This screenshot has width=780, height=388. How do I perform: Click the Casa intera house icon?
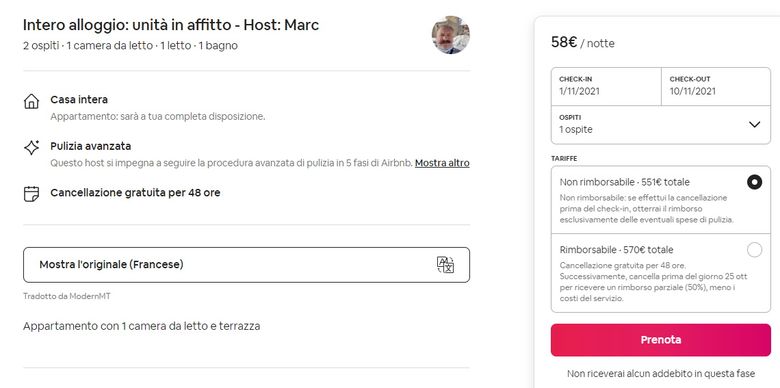(31, 101)
